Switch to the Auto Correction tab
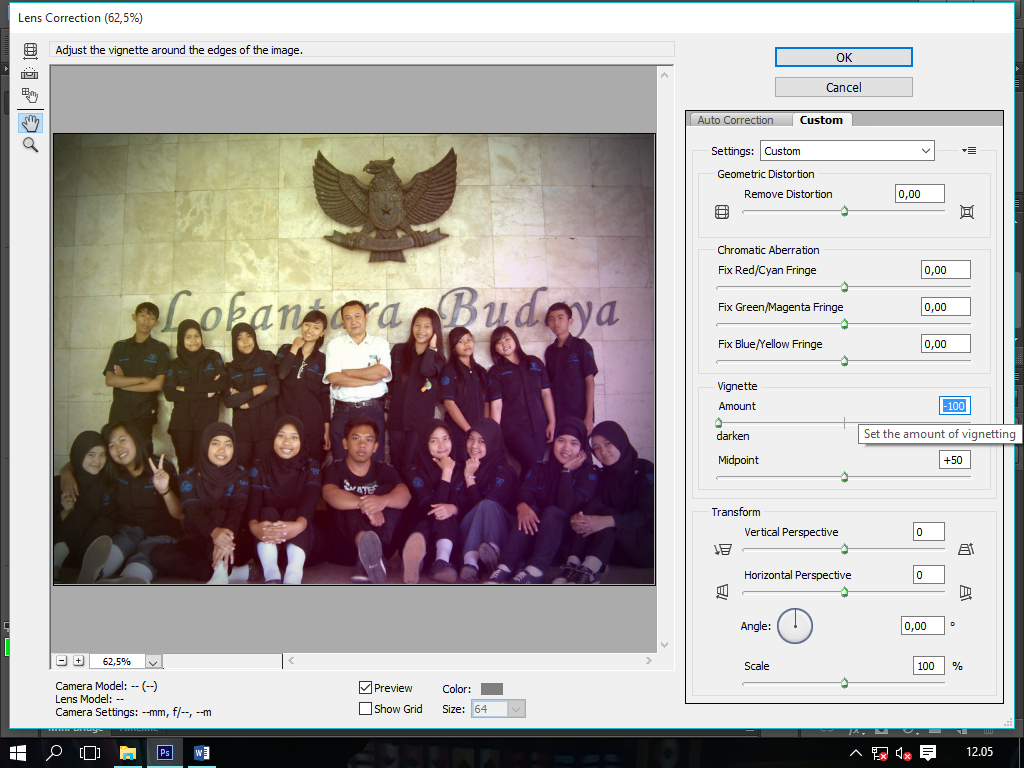Screen dimensions: 1024x768 735,120
